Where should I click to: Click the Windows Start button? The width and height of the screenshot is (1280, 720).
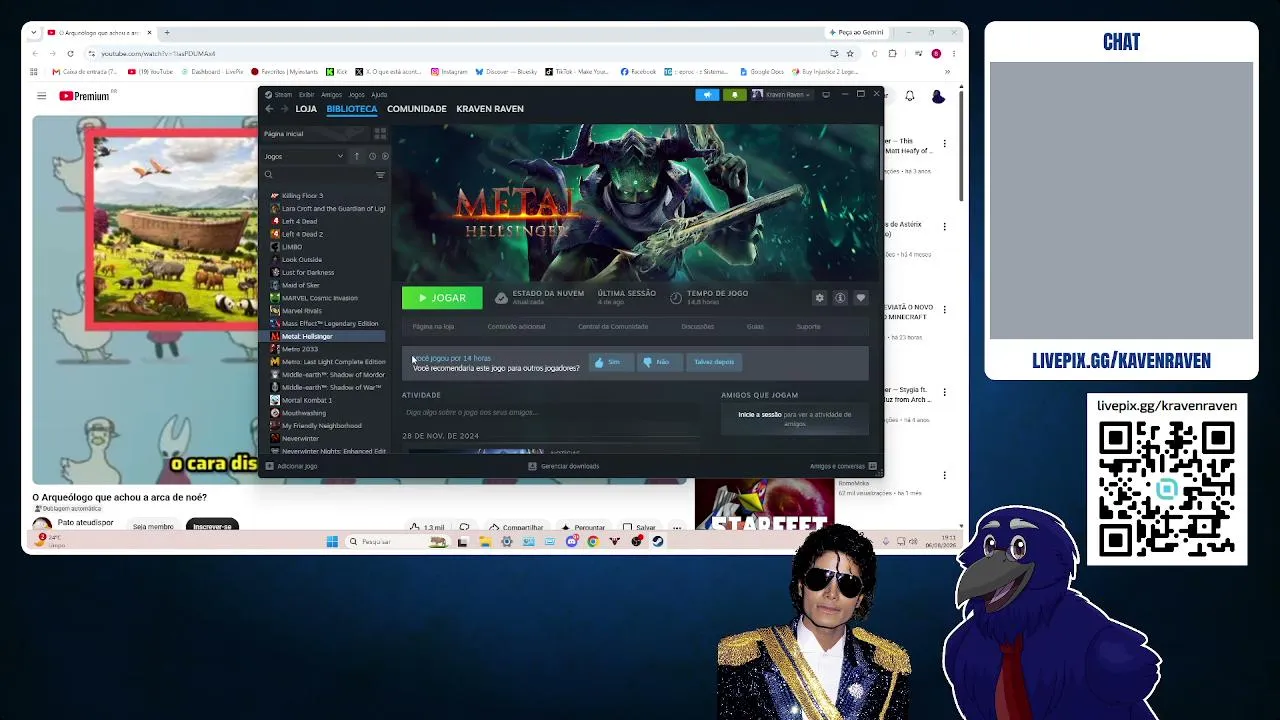pos(332,542)
